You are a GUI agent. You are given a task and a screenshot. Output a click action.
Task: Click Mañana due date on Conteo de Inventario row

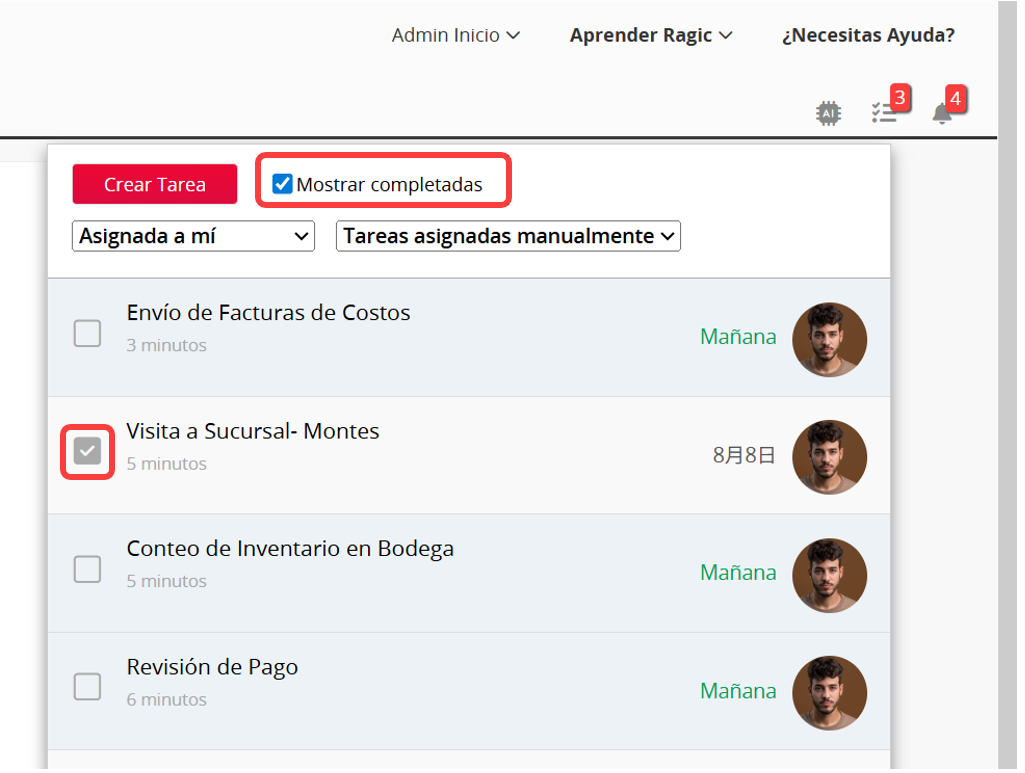coord(738,572)
